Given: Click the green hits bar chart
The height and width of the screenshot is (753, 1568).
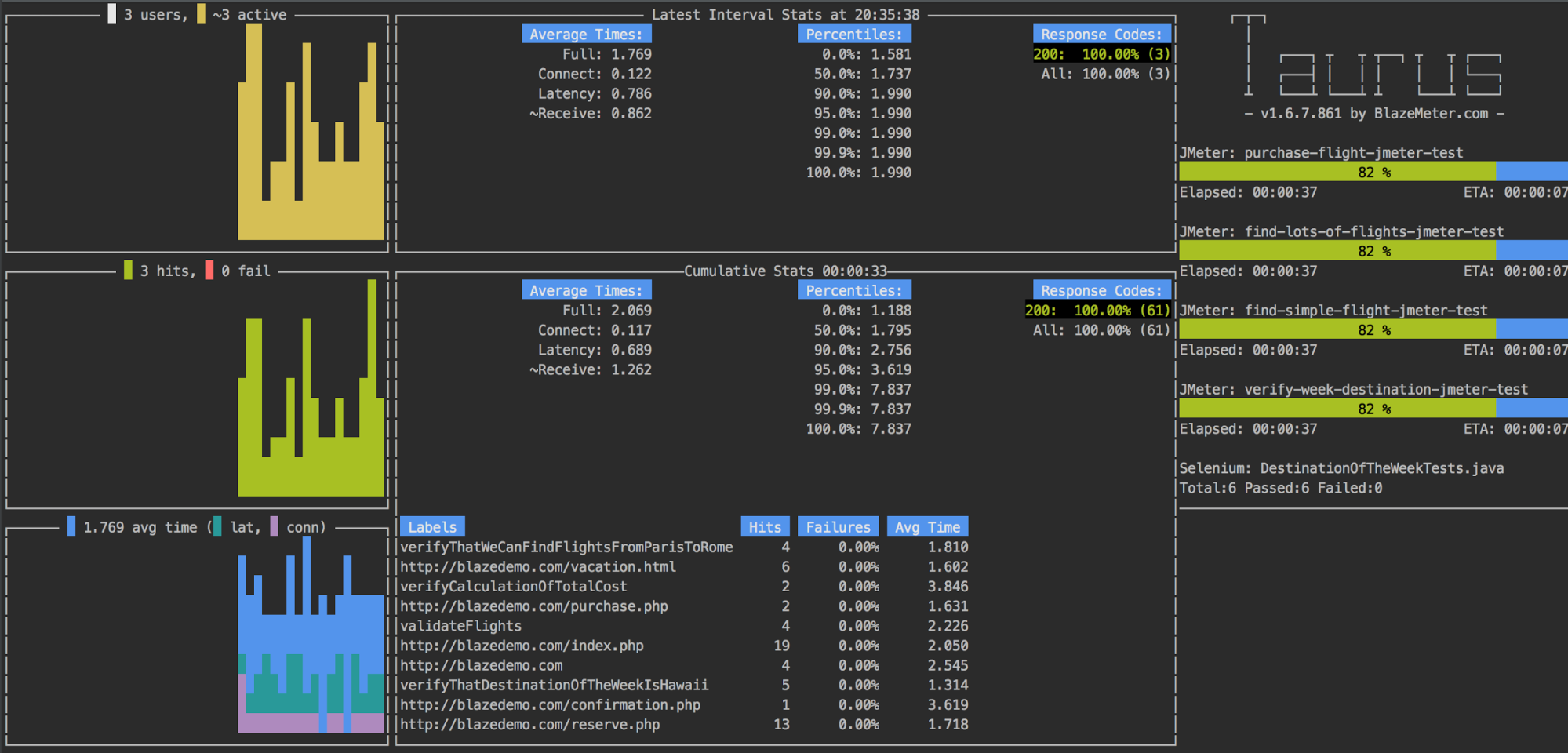Looking at the screenshot, I should (x=311, y=388).
